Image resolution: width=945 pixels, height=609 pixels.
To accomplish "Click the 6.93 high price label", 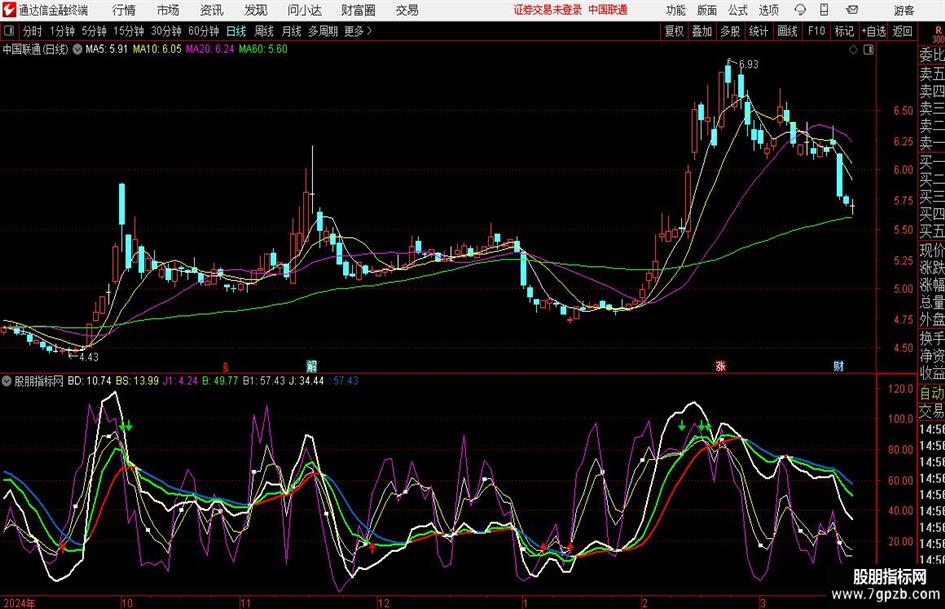I will tap(749, 64).
